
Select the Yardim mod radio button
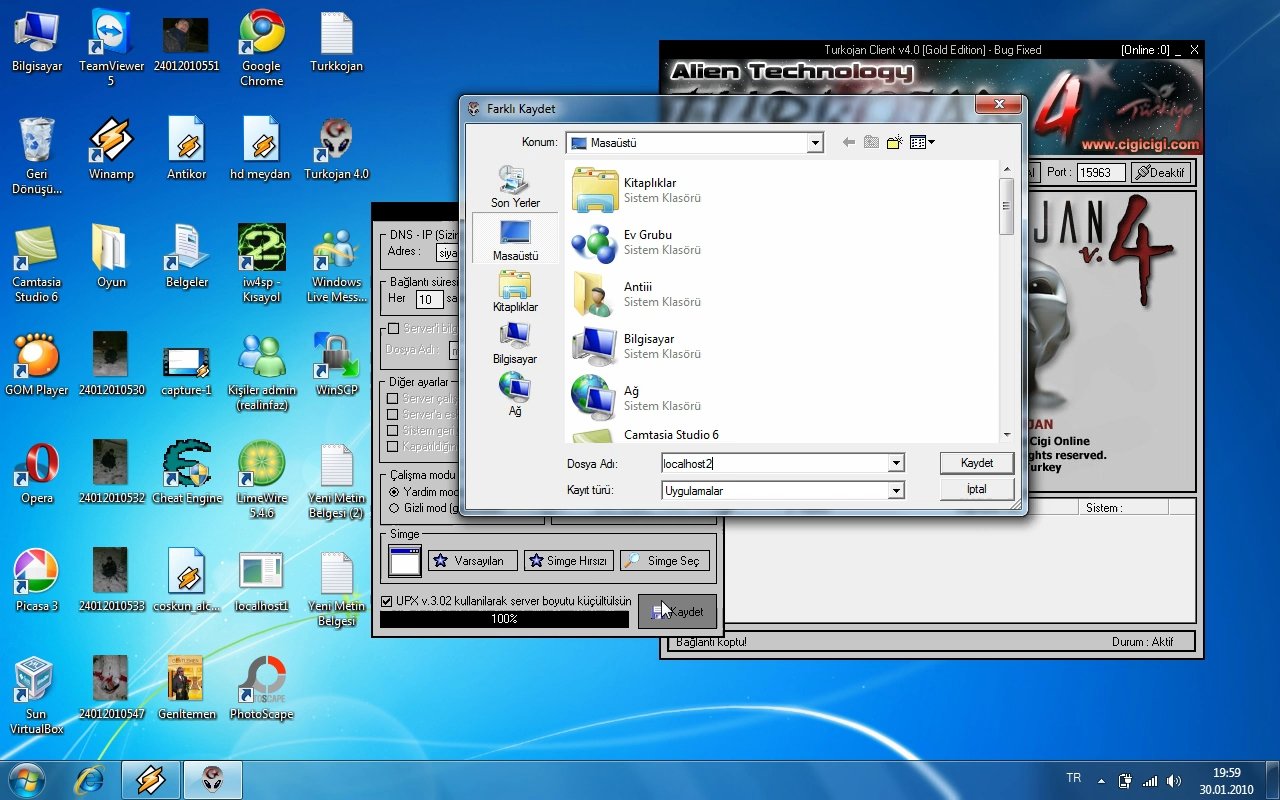(394, 492)
